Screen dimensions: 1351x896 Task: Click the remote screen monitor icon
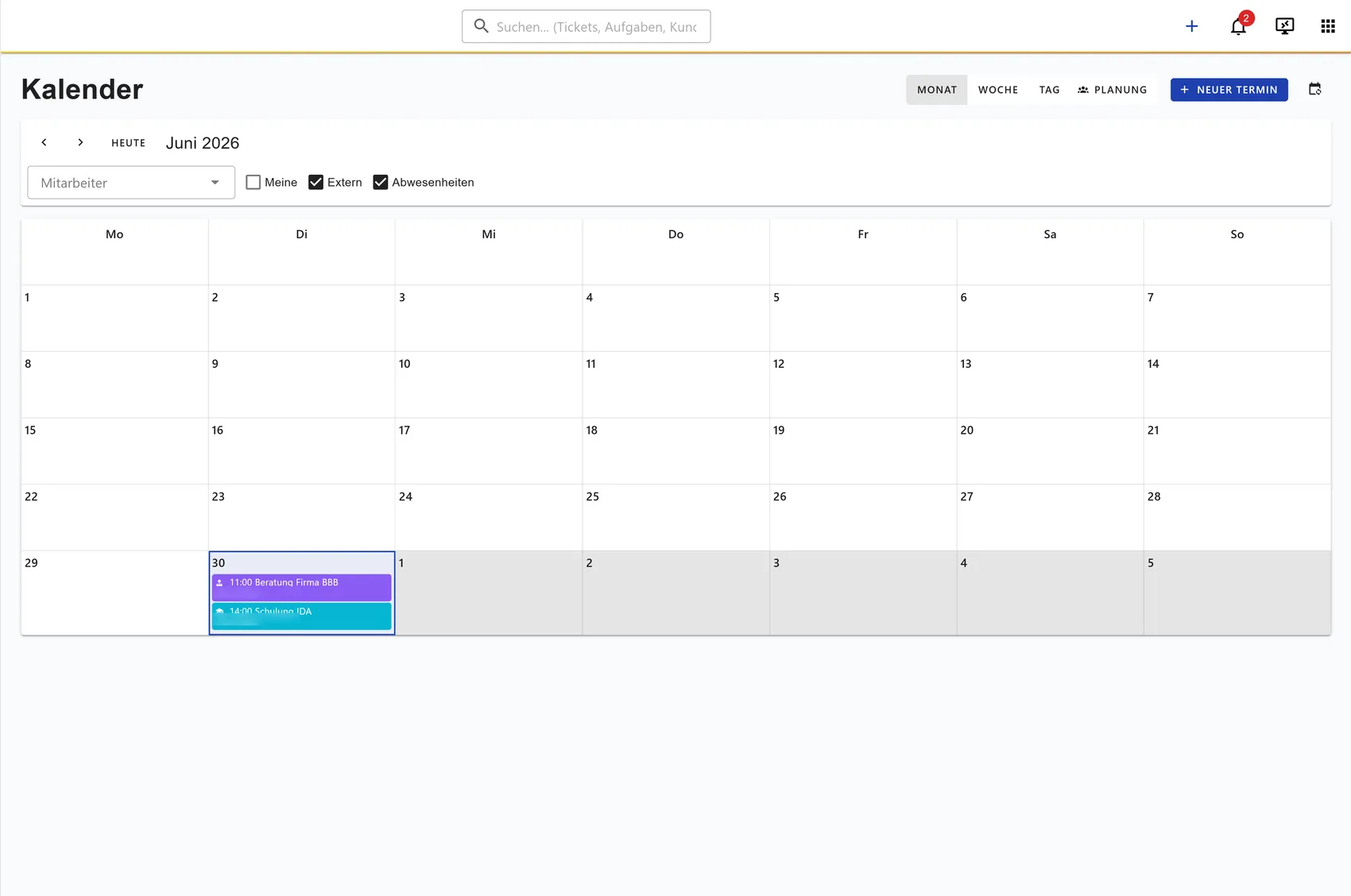click(1284, 26)
